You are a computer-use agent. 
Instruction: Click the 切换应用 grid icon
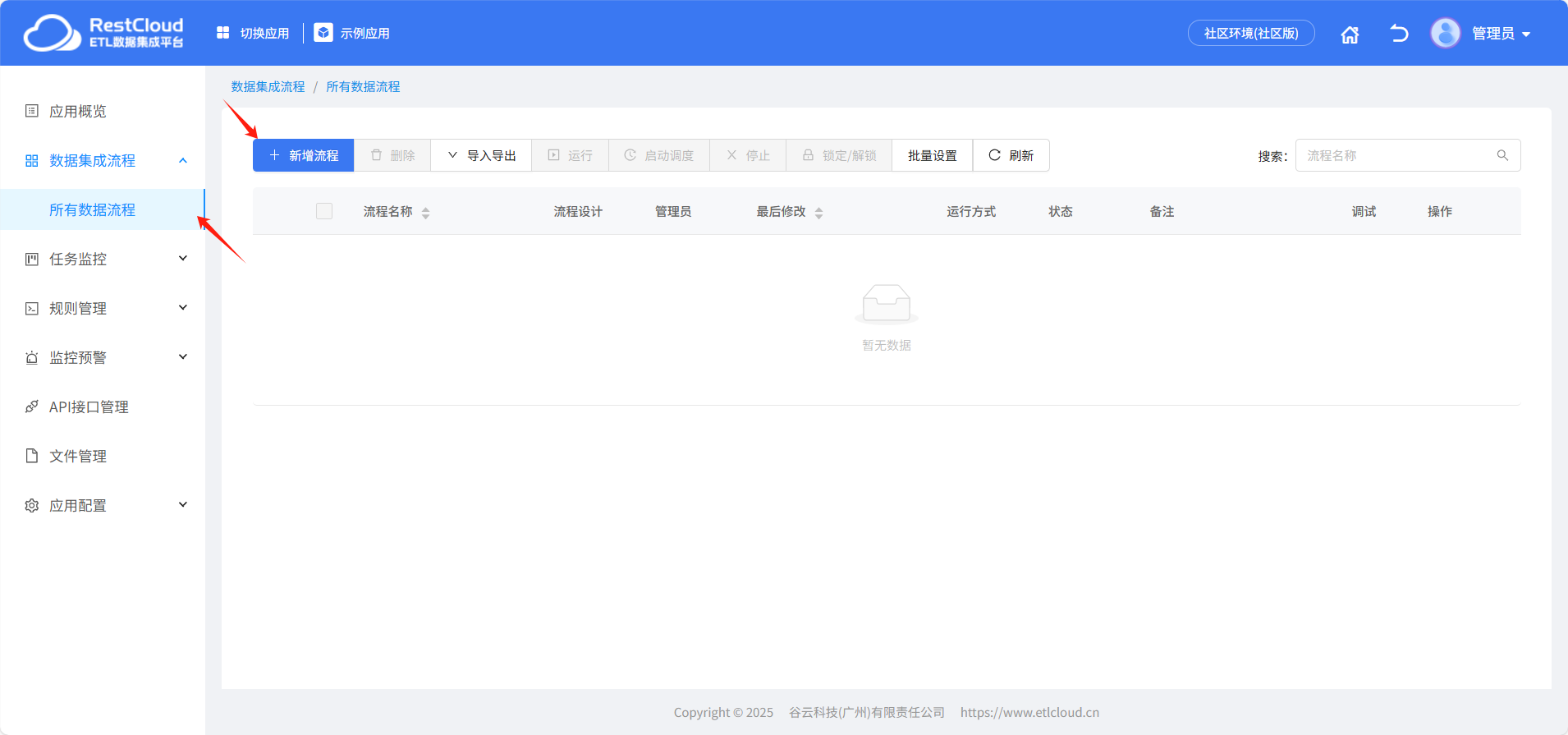(x=222, y=33)
